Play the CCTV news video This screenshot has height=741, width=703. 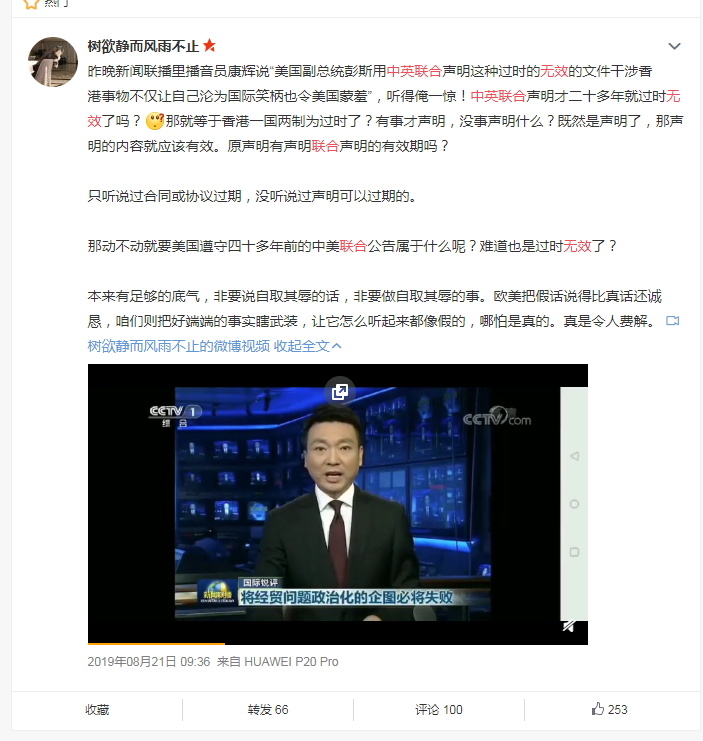[x=338, y=504]
